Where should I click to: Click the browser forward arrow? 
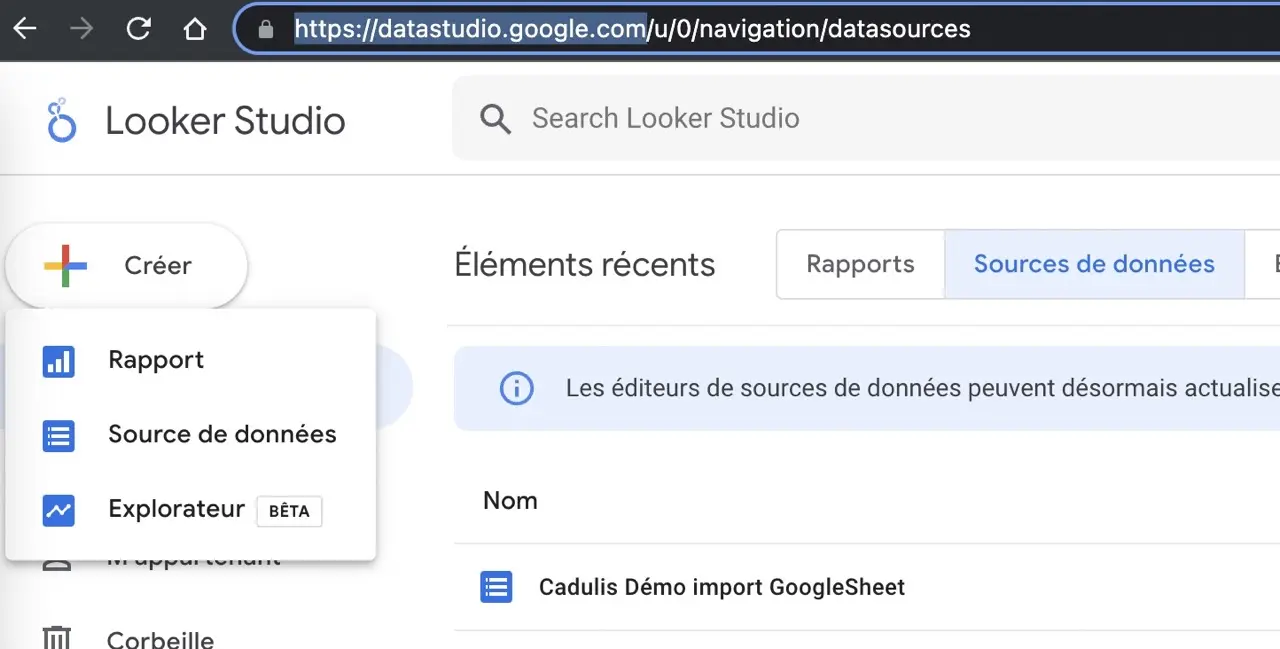tap(81, 29)
